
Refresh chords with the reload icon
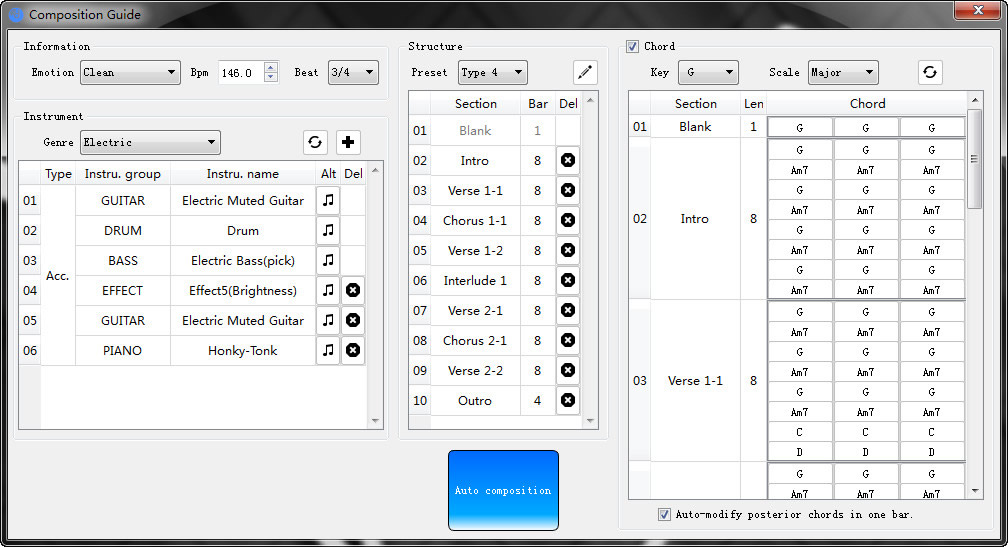tap(930, 72)
